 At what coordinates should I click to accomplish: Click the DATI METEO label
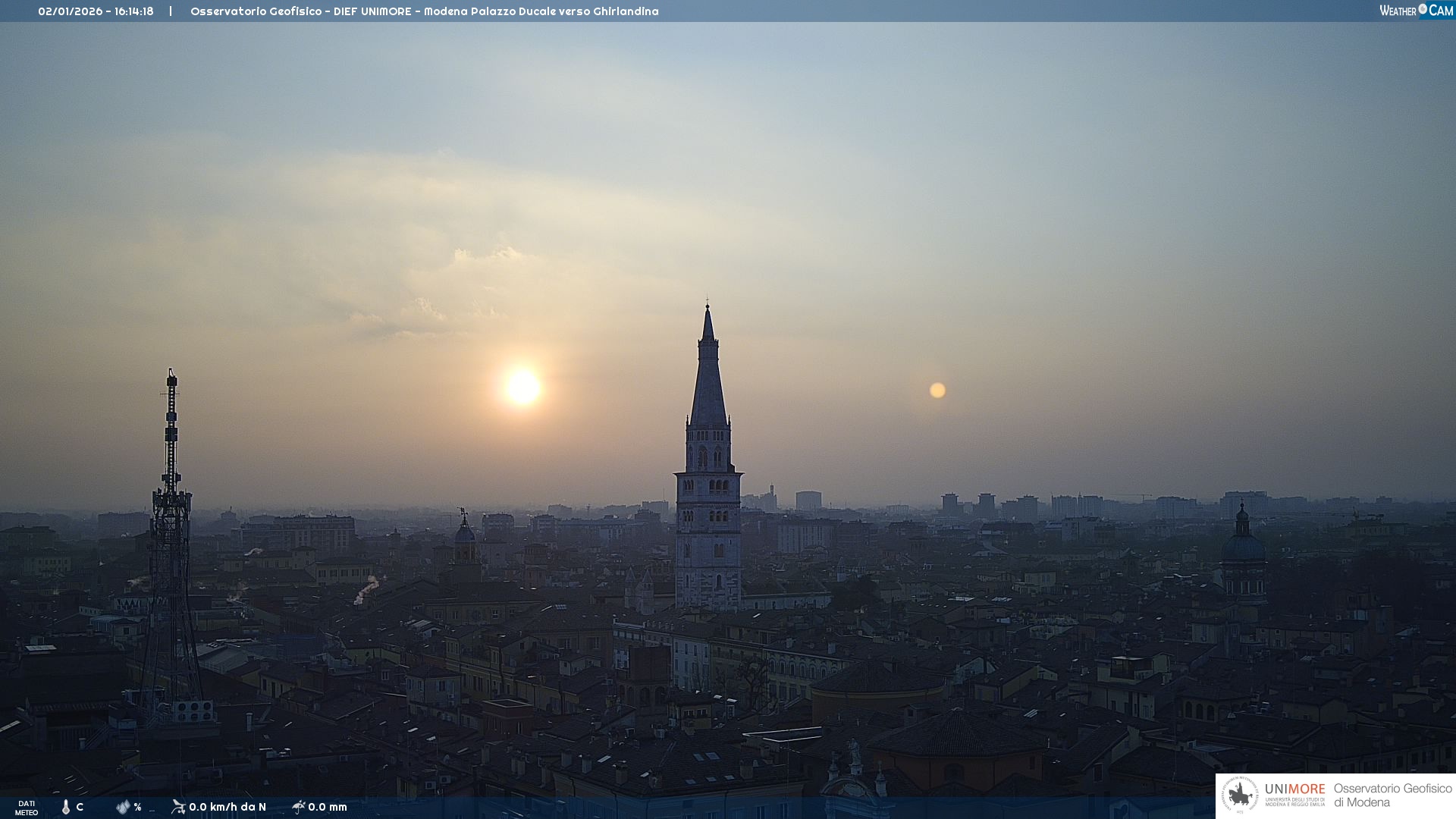click(27, 808)
